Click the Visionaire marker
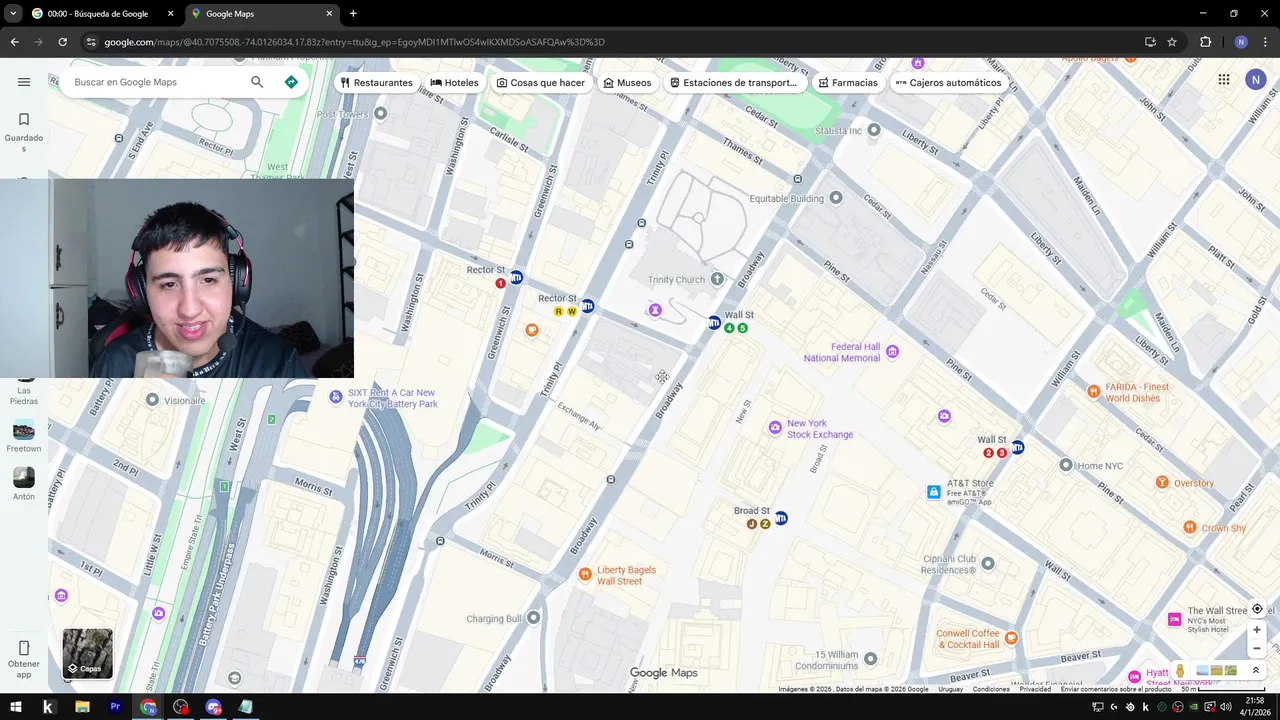Image resolution: width=1280 pixels, height=720 pixels. click(152, 400)
